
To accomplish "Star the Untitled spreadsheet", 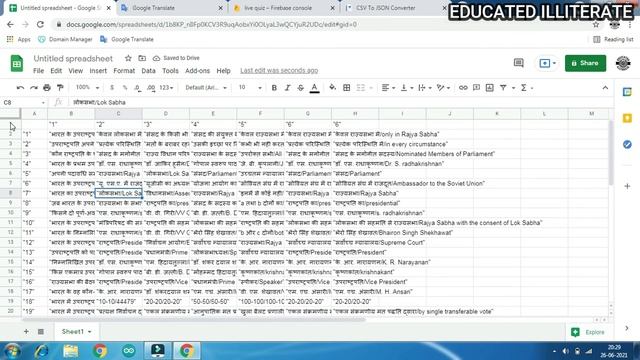I will [128, 58].
